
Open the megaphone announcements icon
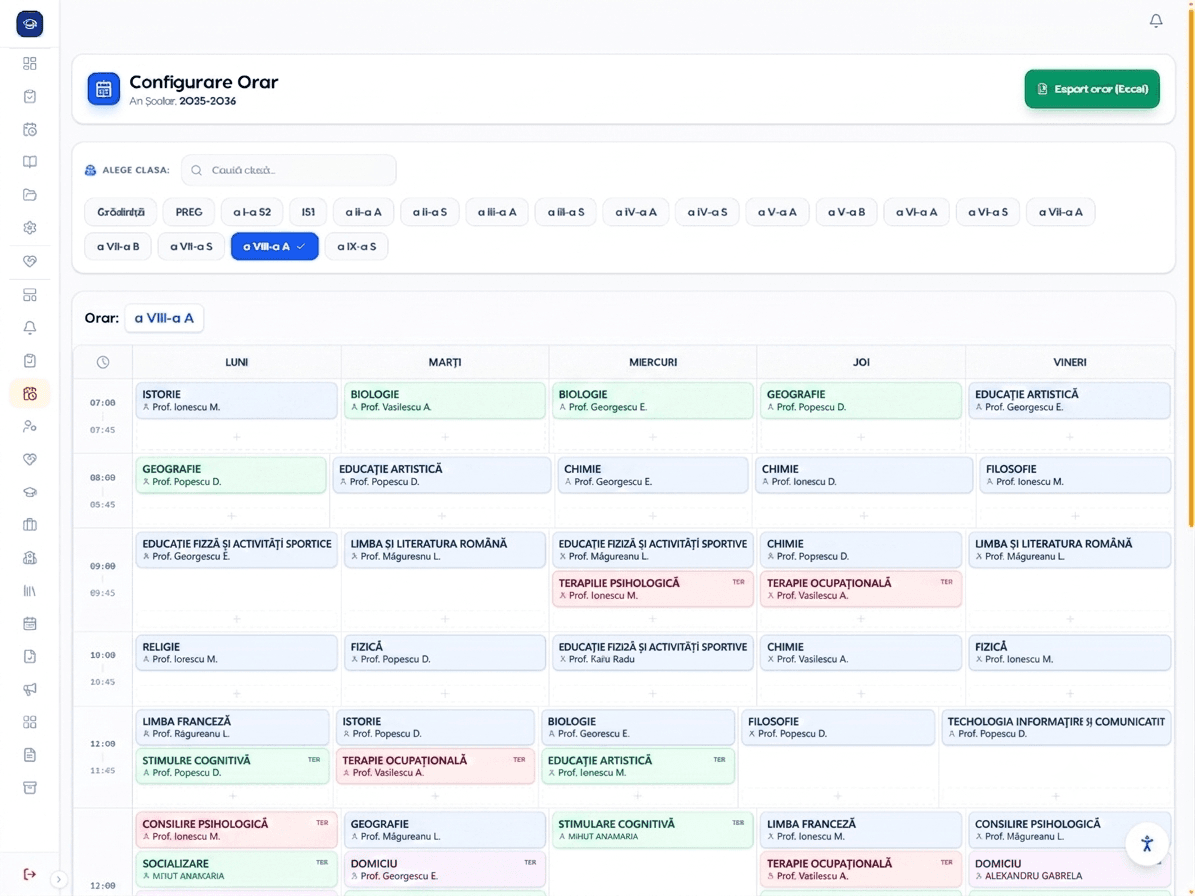30,690
